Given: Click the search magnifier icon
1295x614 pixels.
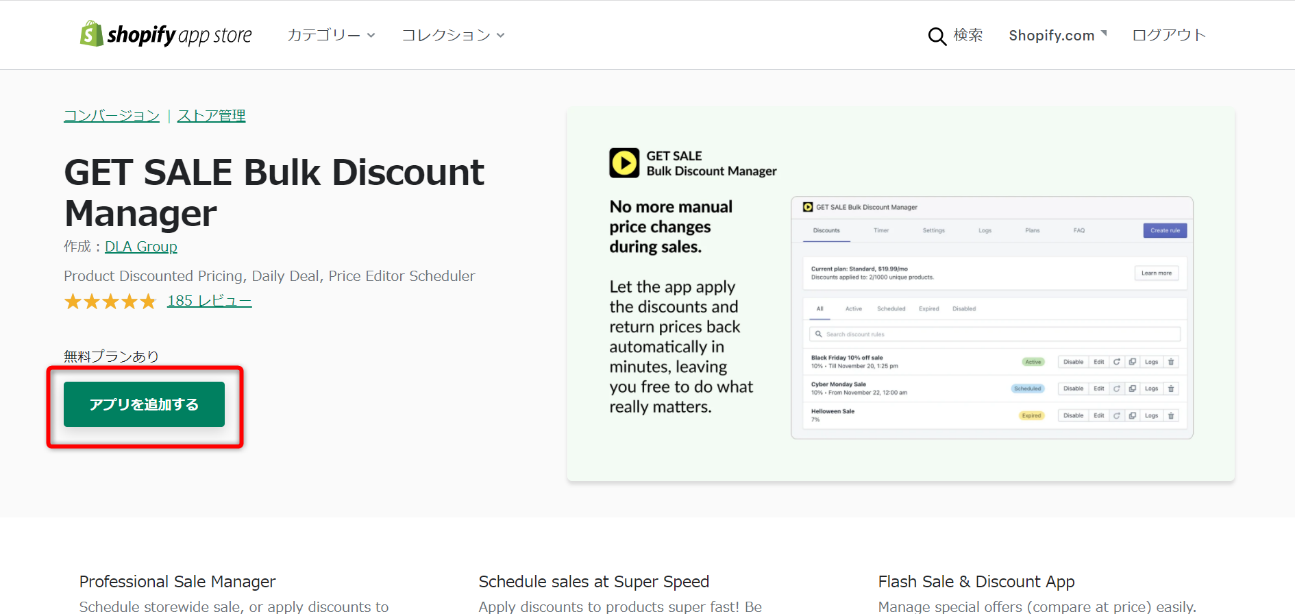Looking at the screenshot, I should click(x=937, y=36).
